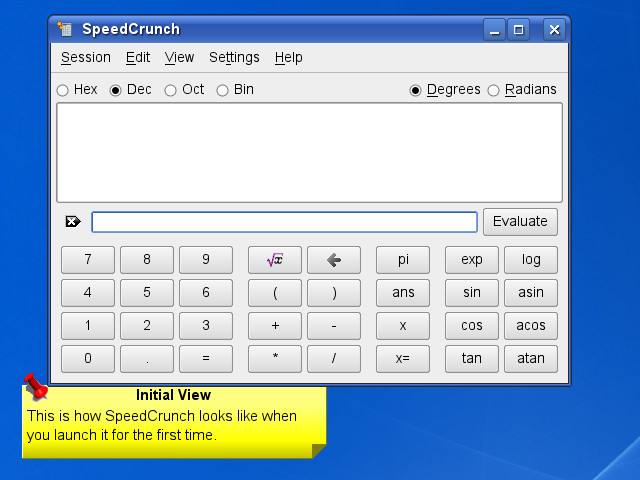
Task: Insert the ans variable
Action: coord(403,293)
